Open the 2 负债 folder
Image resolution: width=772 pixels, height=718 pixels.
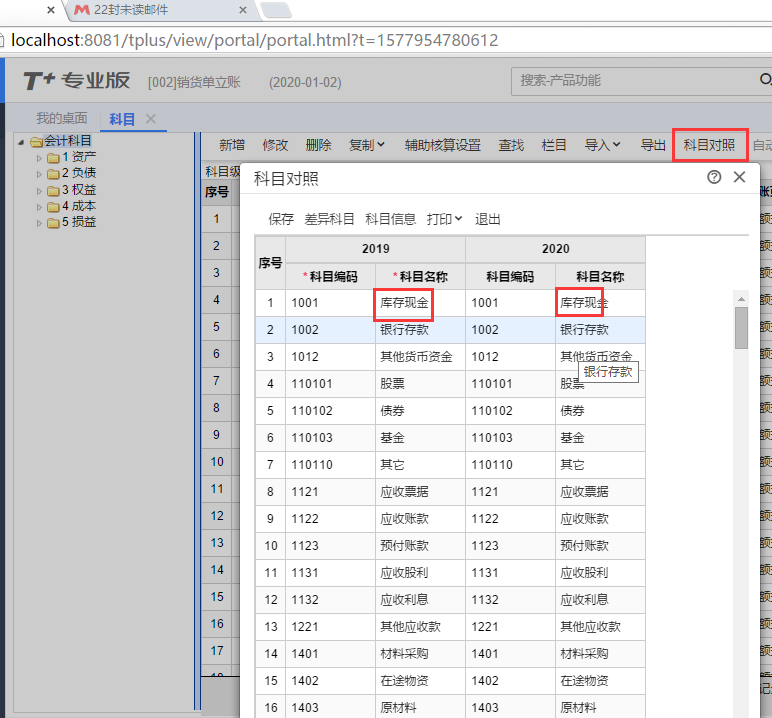coord(71,173)
